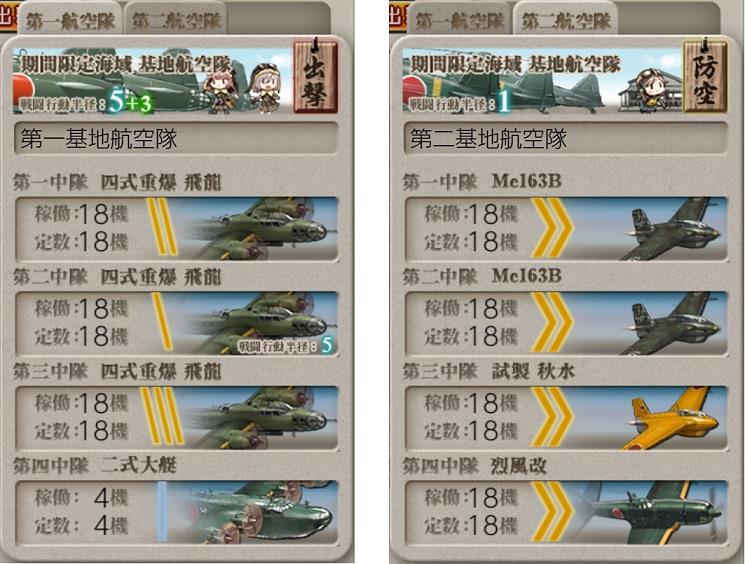Image resolution: width=745 pixels, height=564 pixels.
Task: Select 第二航空隊 tab in left panel
Action: pos(175,20)
